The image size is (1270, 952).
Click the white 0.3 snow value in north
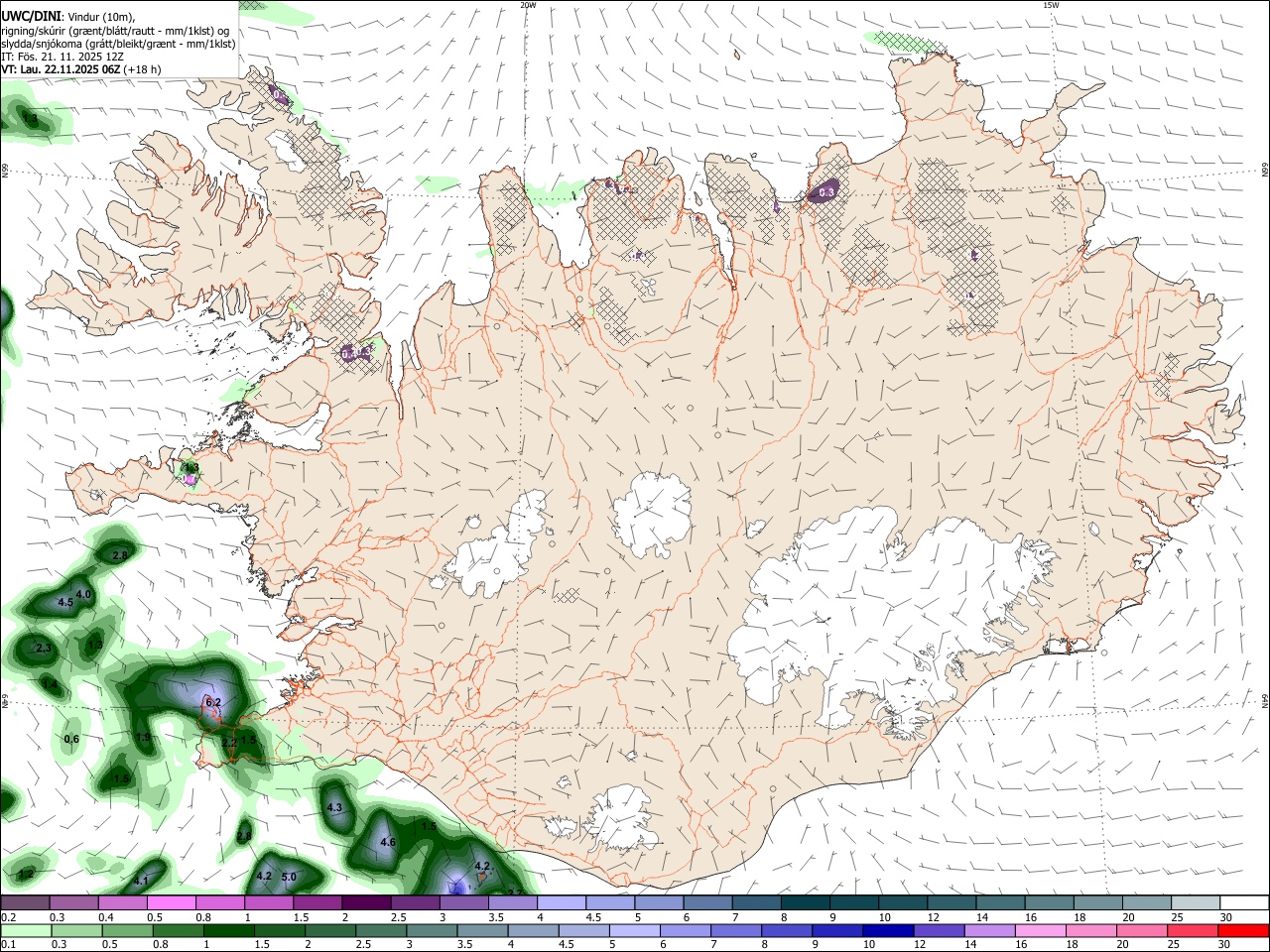coord(825,192)
